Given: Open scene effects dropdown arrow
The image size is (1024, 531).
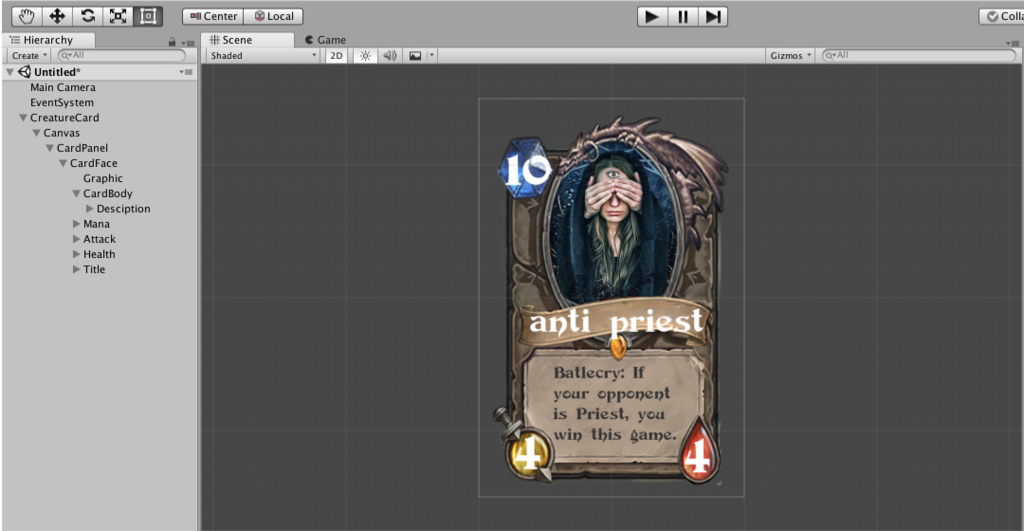Looking at the screenshot, I should coord(431,56).
